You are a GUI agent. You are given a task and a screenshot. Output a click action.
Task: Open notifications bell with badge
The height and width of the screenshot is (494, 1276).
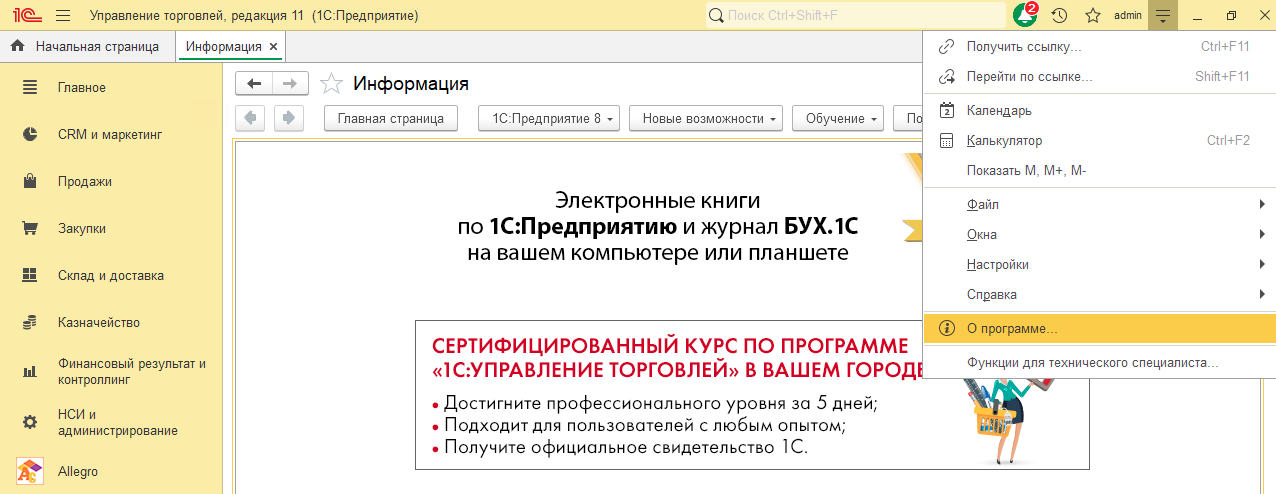tap(1026, 15)
